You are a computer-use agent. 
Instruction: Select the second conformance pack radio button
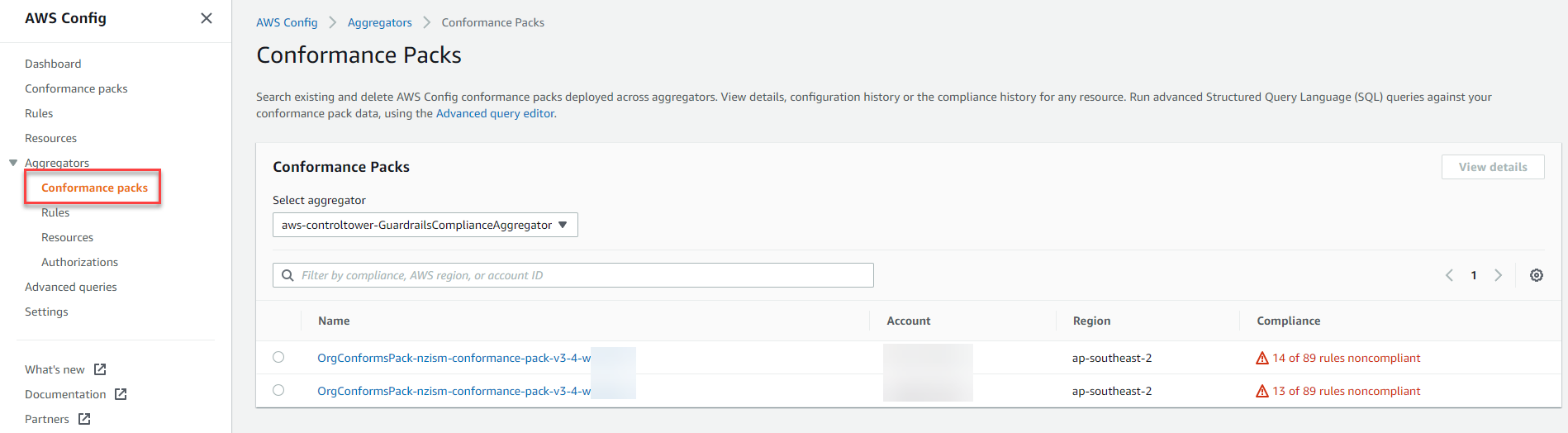(278, 390)
